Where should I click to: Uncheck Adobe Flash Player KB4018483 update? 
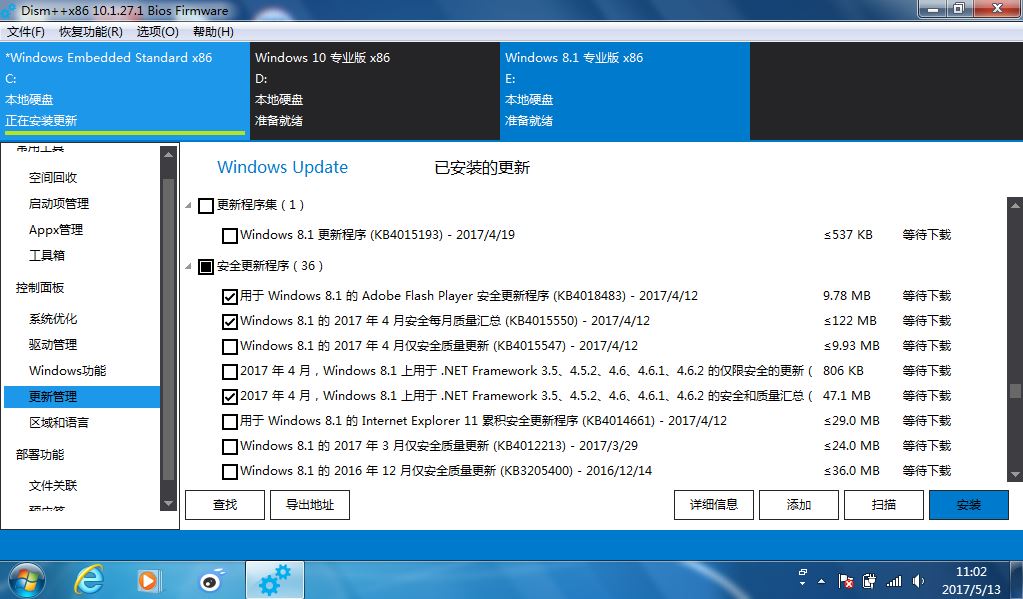pyautogui.click(x=230, y=296)
